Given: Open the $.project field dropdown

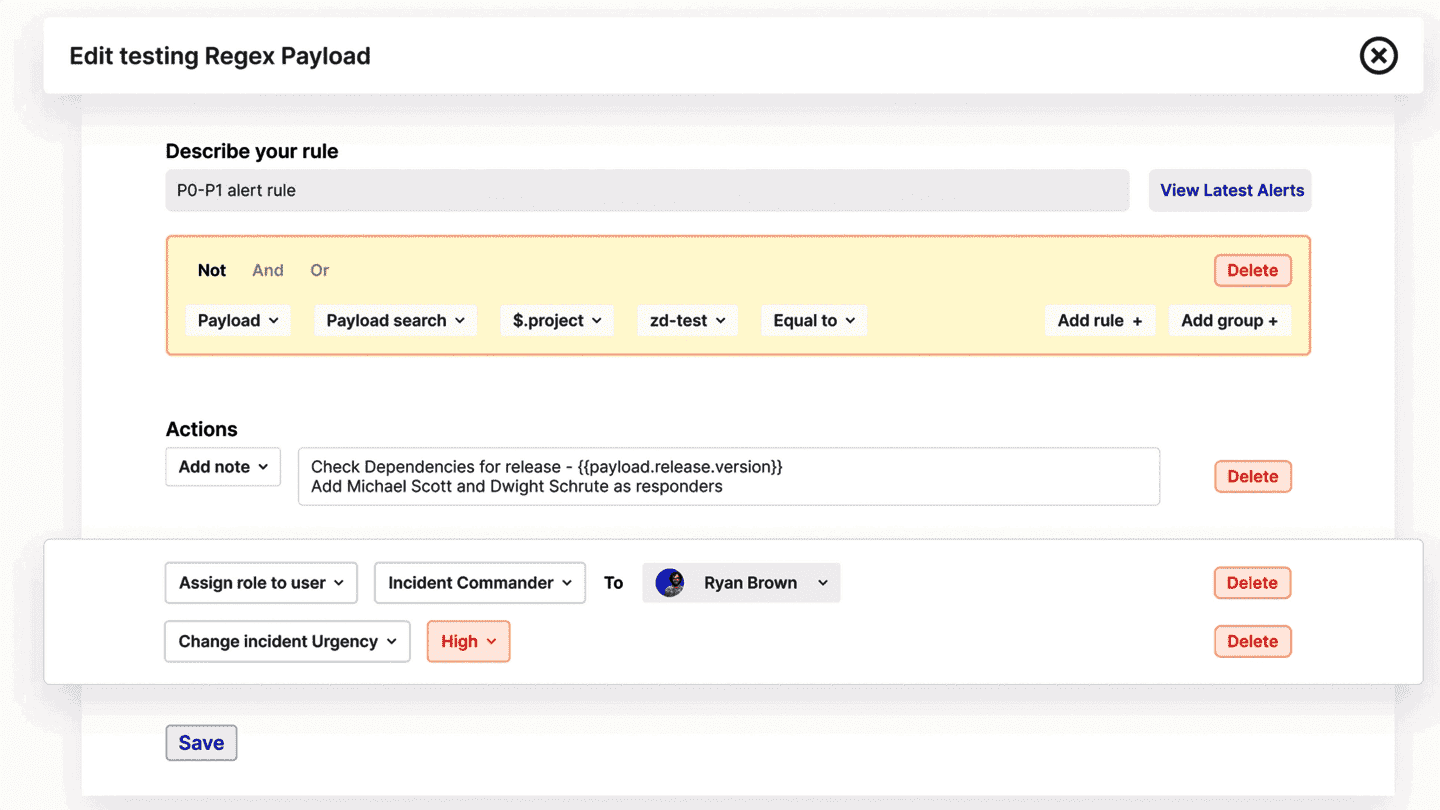Looking at the screenshot, I should point(556,321).
